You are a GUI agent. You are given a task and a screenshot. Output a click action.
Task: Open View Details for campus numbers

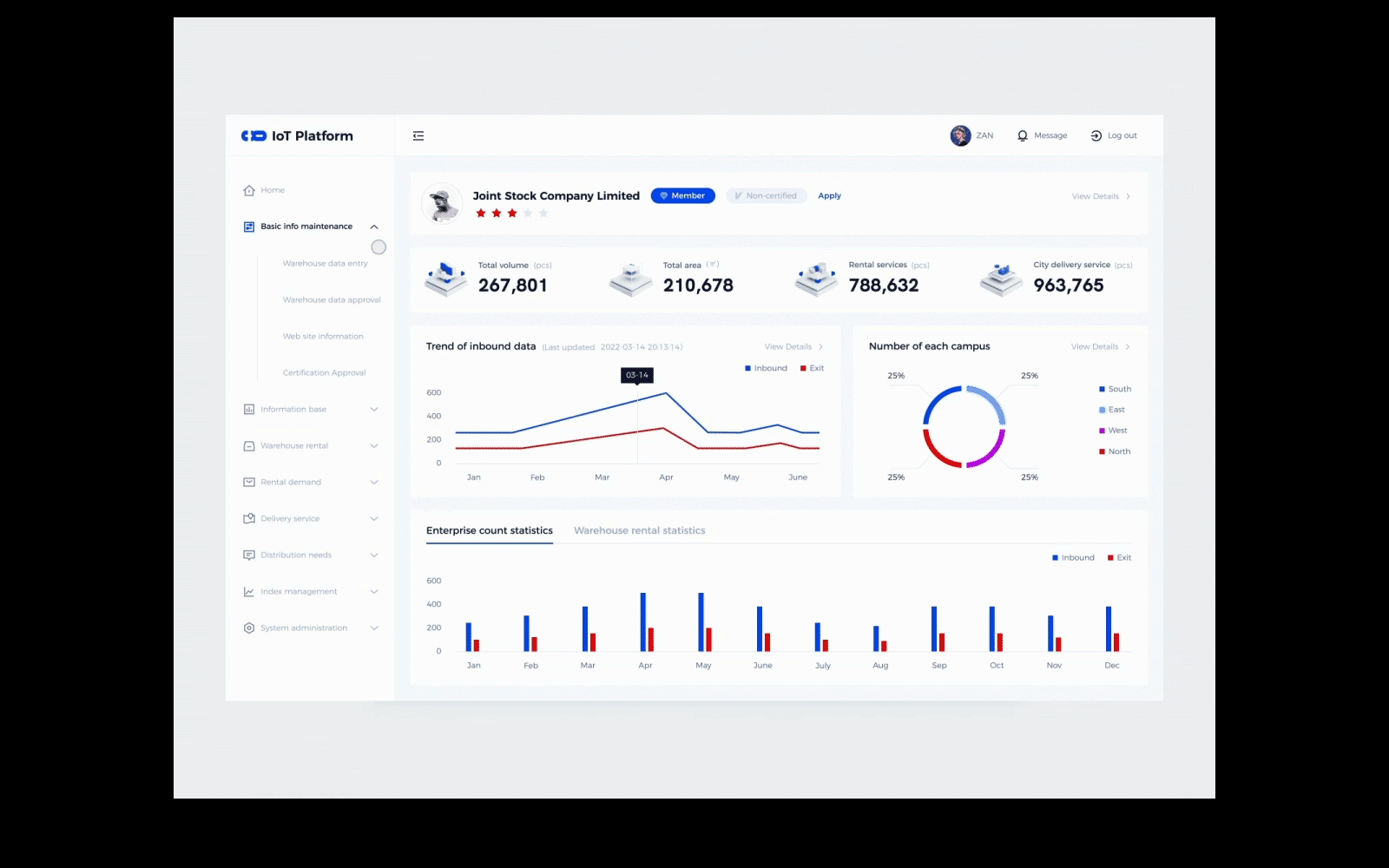point(1100,346)
